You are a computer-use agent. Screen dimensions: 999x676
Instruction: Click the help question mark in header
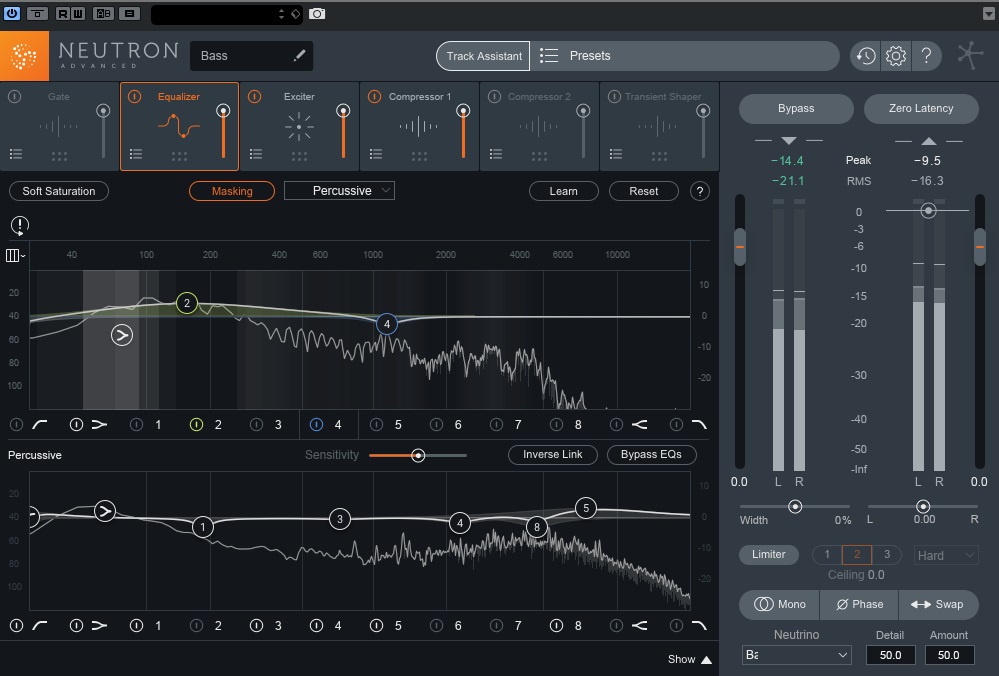point(926,56)
